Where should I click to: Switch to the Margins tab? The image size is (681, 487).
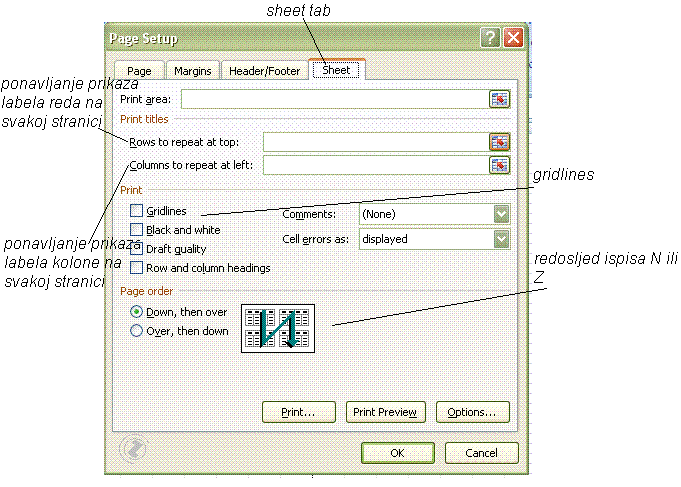[x=192, y=71]
